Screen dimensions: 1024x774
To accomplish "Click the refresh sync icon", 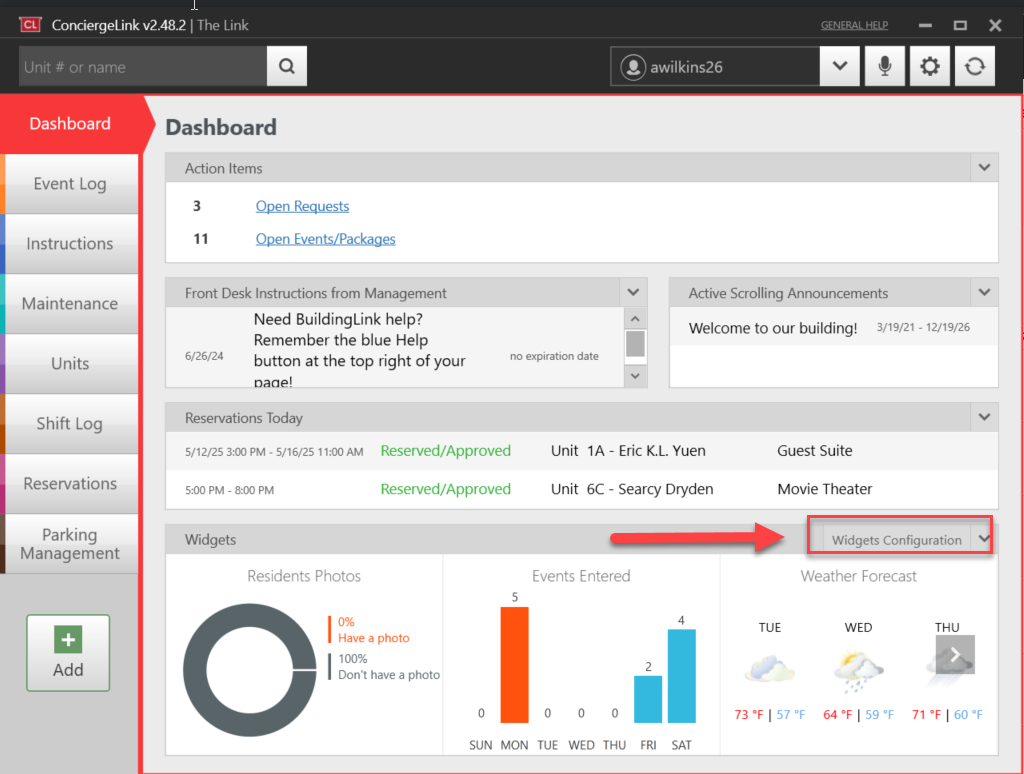I will pyautogui.click(x=975, y=66).
